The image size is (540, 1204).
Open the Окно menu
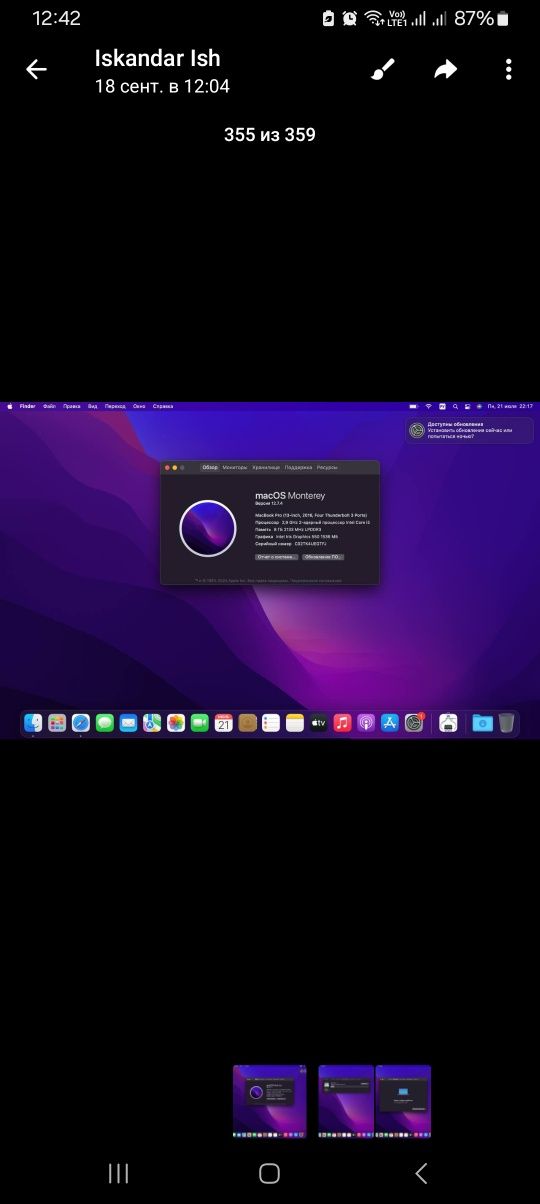(x=139, y=406)
